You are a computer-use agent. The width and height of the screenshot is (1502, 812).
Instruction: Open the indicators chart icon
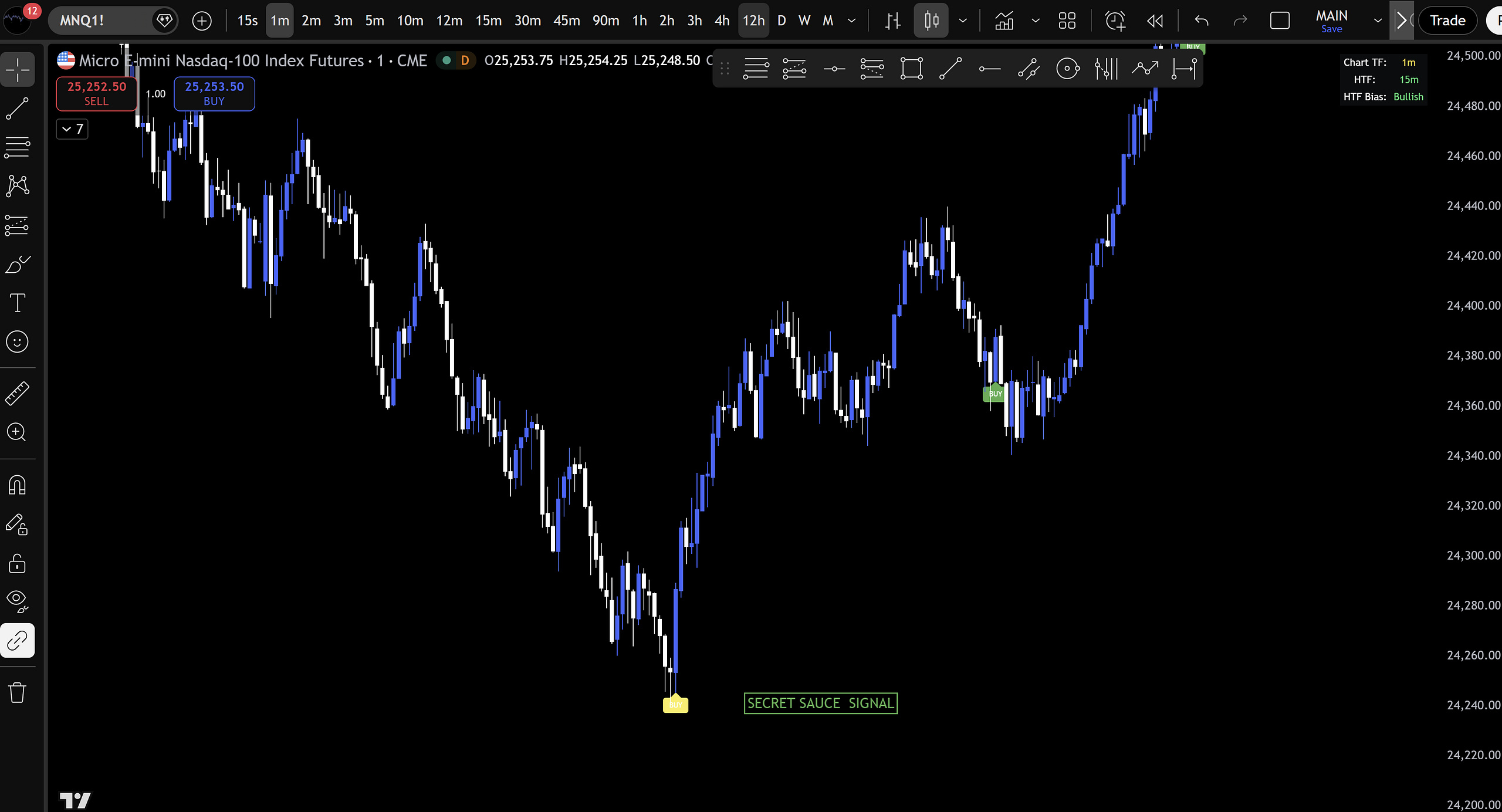coord(1004,21)
